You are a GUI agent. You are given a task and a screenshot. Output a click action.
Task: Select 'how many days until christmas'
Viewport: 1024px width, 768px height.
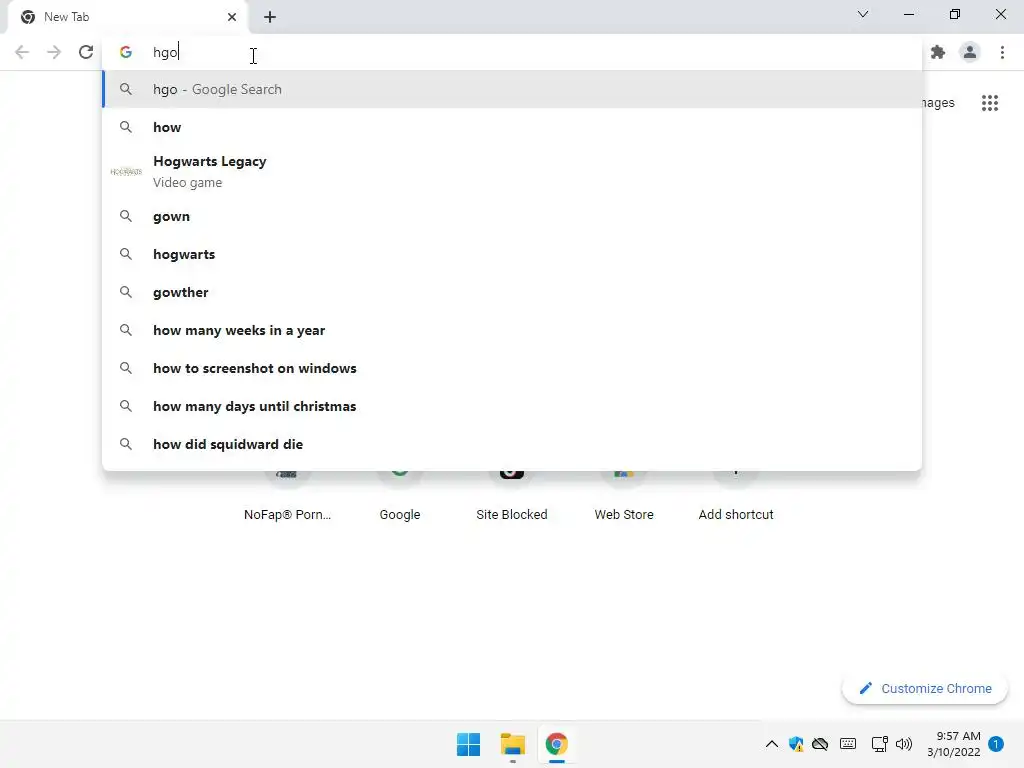click(512, 406)
